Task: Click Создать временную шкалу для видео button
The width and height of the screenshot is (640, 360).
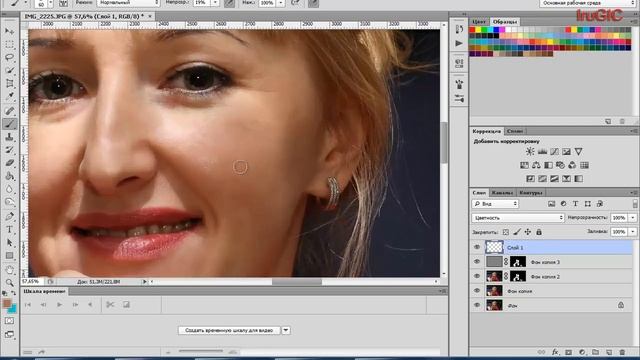Action: tap(229, 330)
